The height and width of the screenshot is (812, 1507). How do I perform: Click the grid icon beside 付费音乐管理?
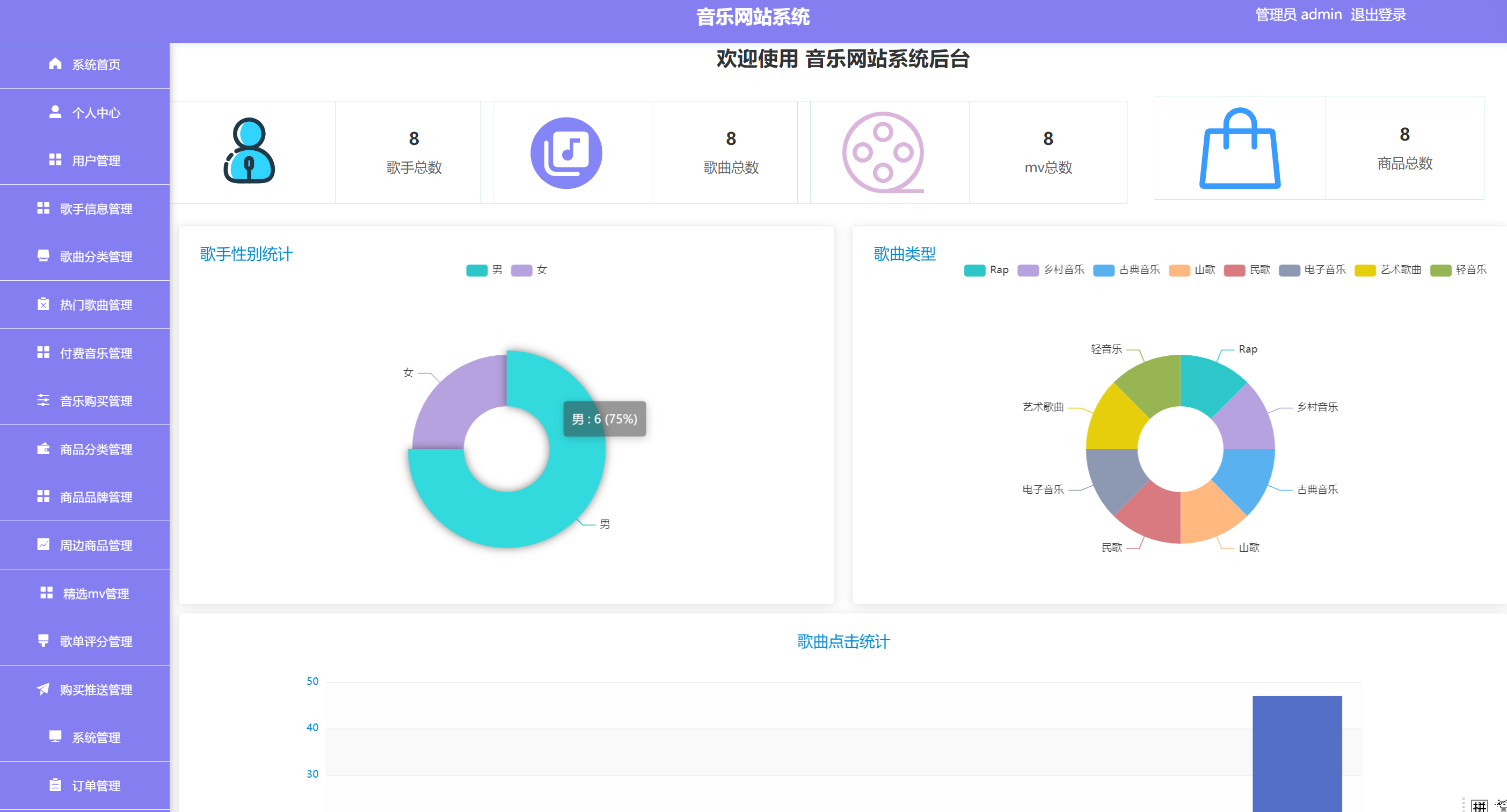point(43,352)
